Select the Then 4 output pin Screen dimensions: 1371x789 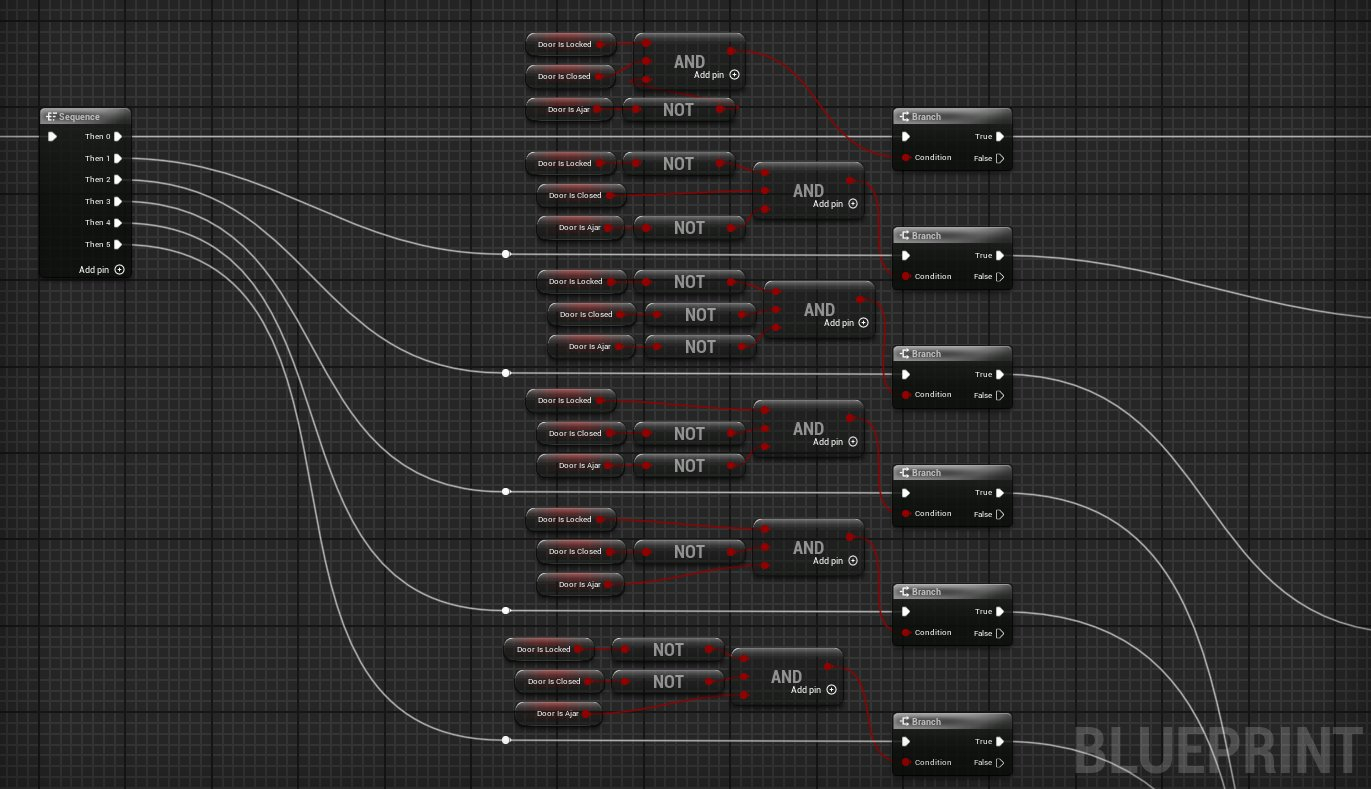point(118,223)
